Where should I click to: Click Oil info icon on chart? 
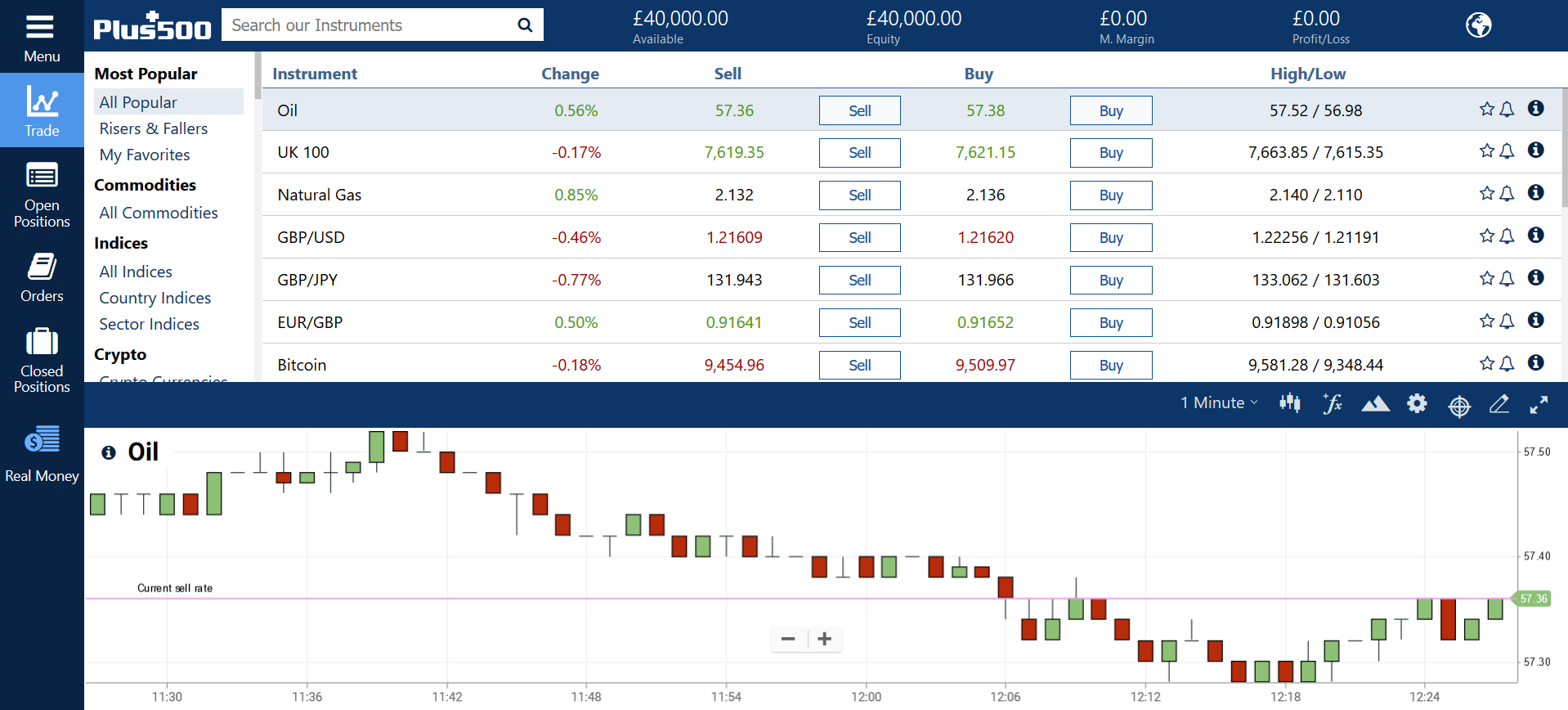(x=108, y=452)
